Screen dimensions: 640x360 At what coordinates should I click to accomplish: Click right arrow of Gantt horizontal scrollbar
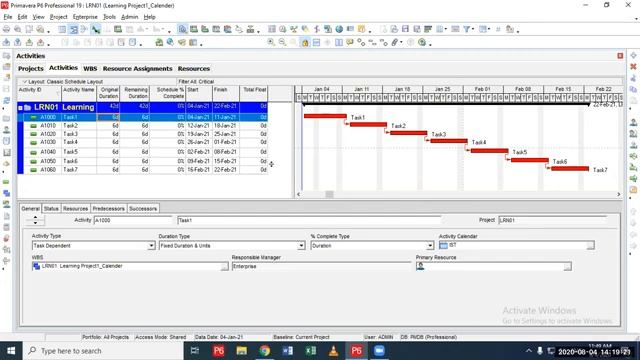coord(618,194)
